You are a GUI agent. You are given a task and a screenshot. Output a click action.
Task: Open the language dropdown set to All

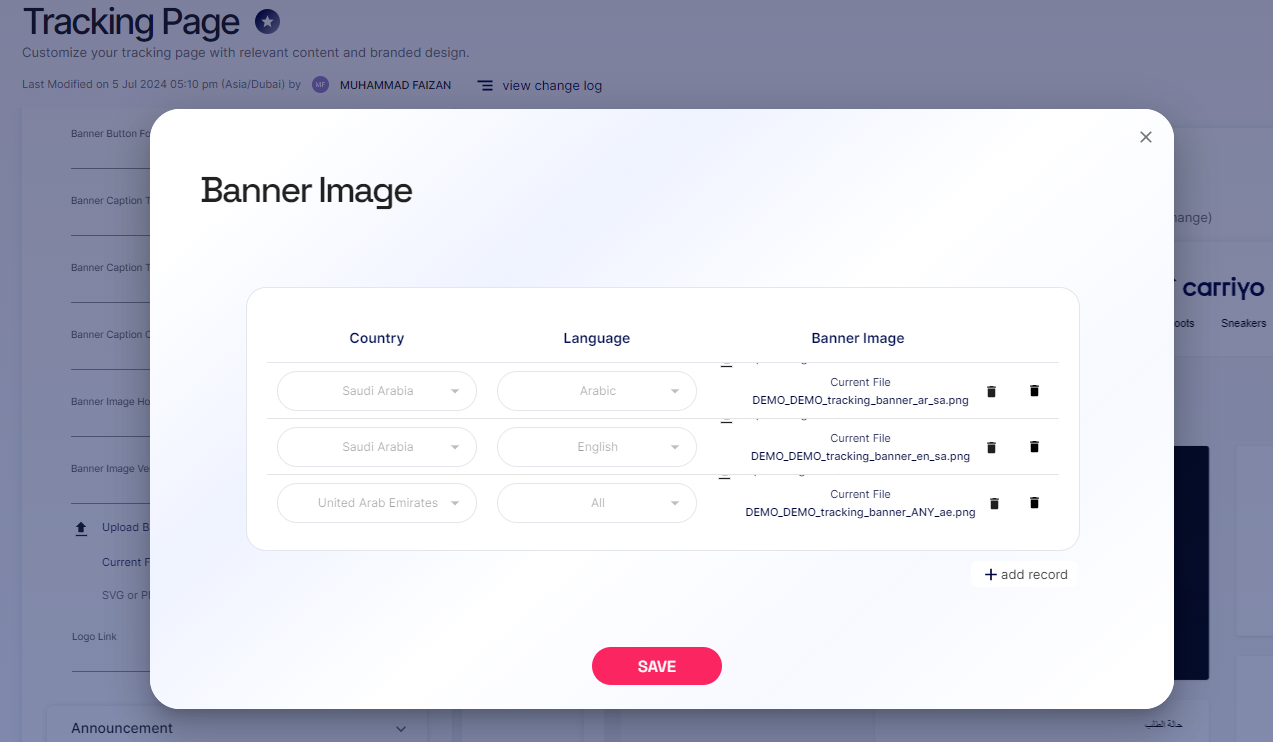pos(597,503)
